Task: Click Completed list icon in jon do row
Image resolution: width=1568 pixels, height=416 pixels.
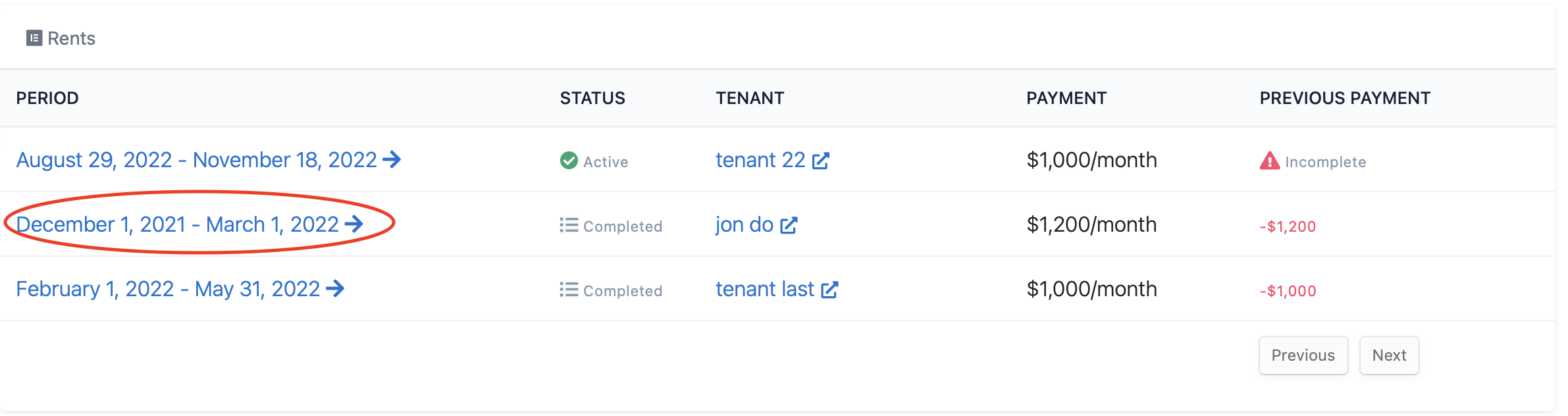Action: click(x=569, y=225)
